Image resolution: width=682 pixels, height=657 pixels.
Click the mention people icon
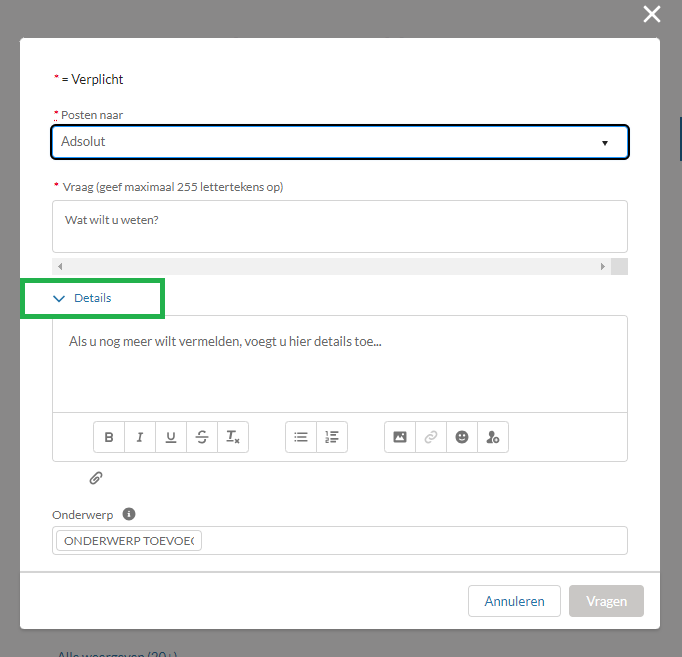[493, 437]
